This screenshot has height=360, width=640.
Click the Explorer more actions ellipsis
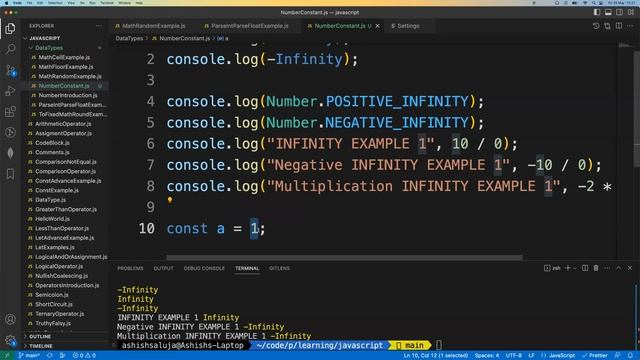coord(99,26)
